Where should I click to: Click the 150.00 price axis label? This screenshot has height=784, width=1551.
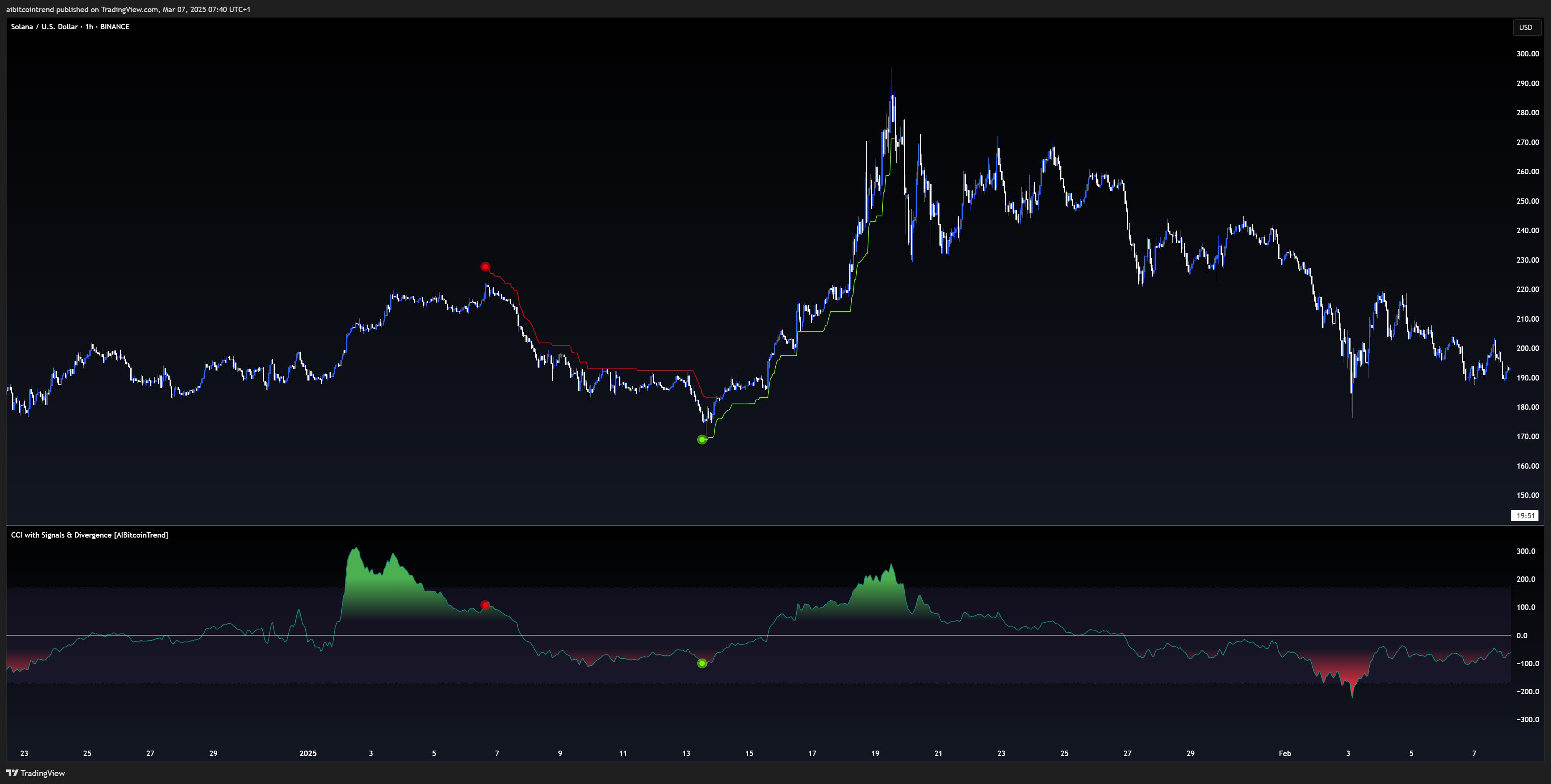[x=1528, y=495]
